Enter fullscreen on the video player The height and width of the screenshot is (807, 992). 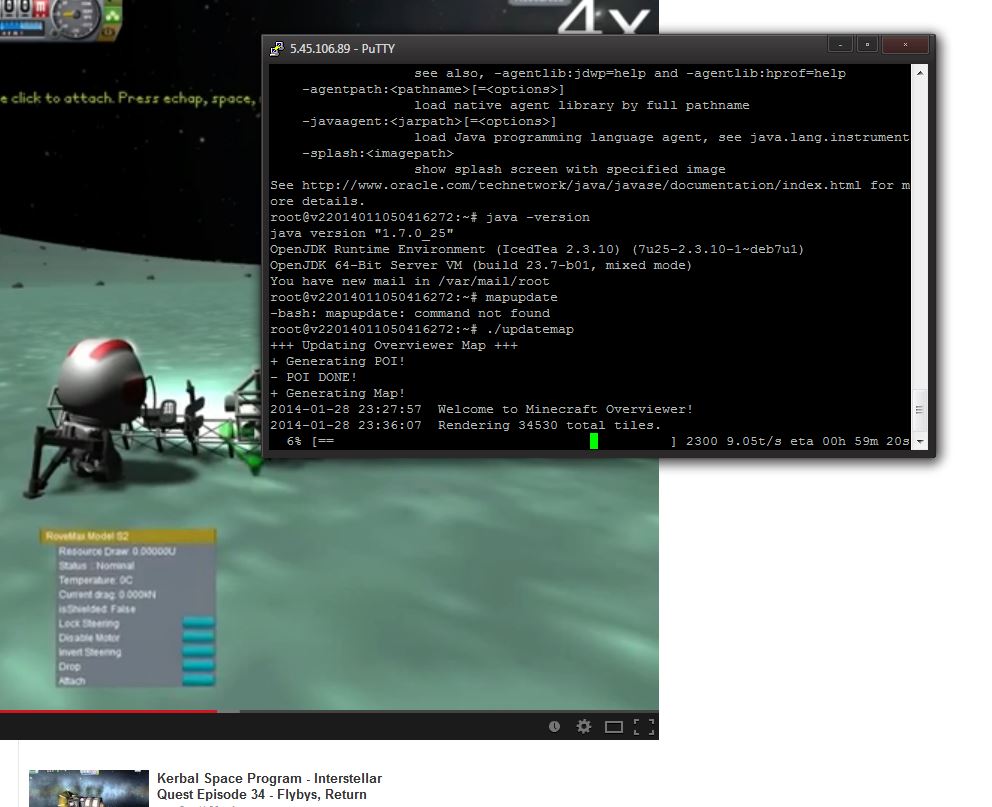tap(643, 727)
